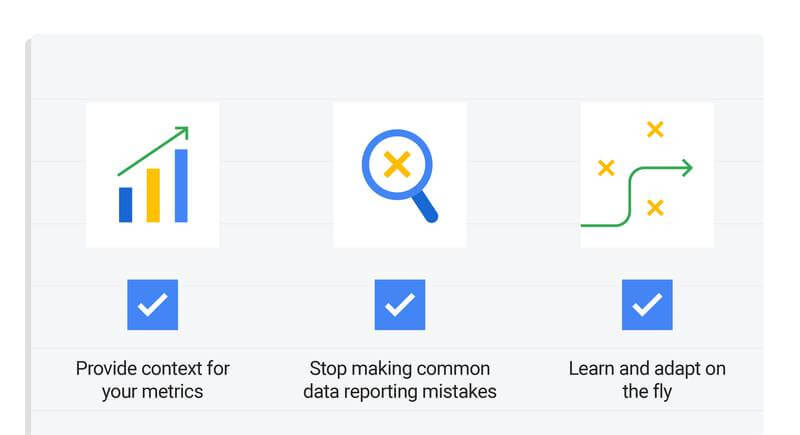
Task: Click the blue magnifier handle
Action: pos(426,208)
